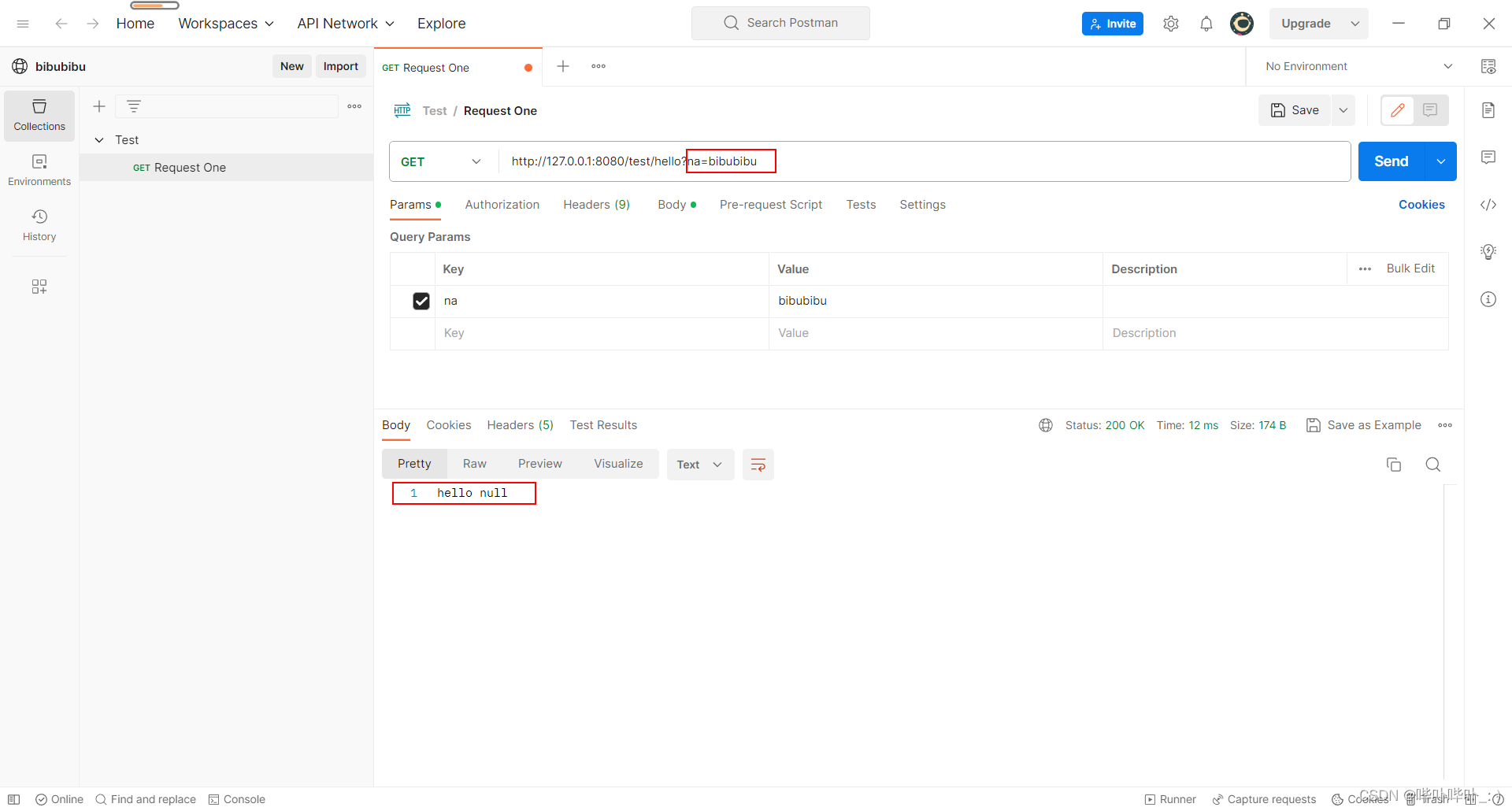
Task: Open the request Body tab
Action: [x=676, y=205]
